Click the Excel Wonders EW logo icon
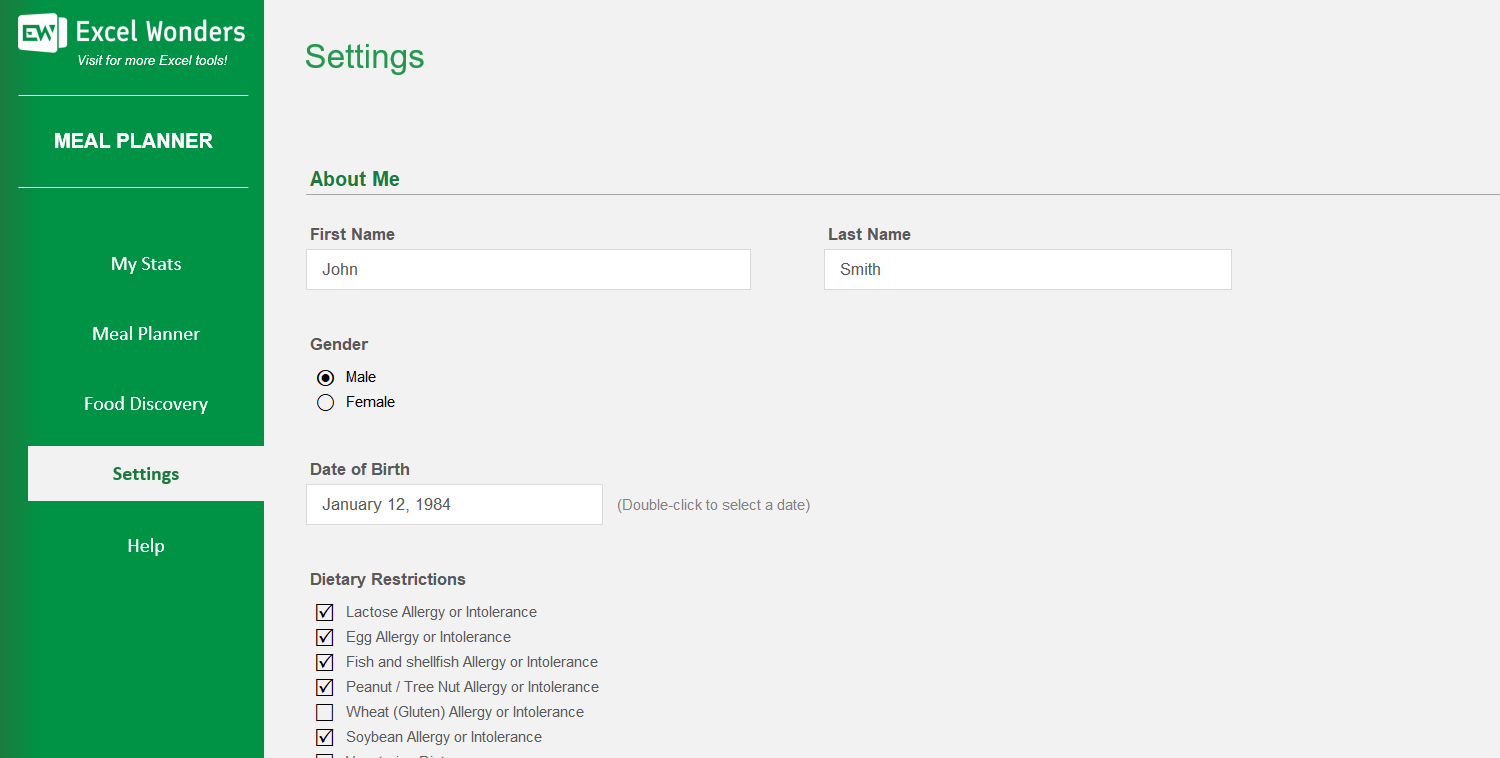1500x758 pixels. (x=42, y=33)
